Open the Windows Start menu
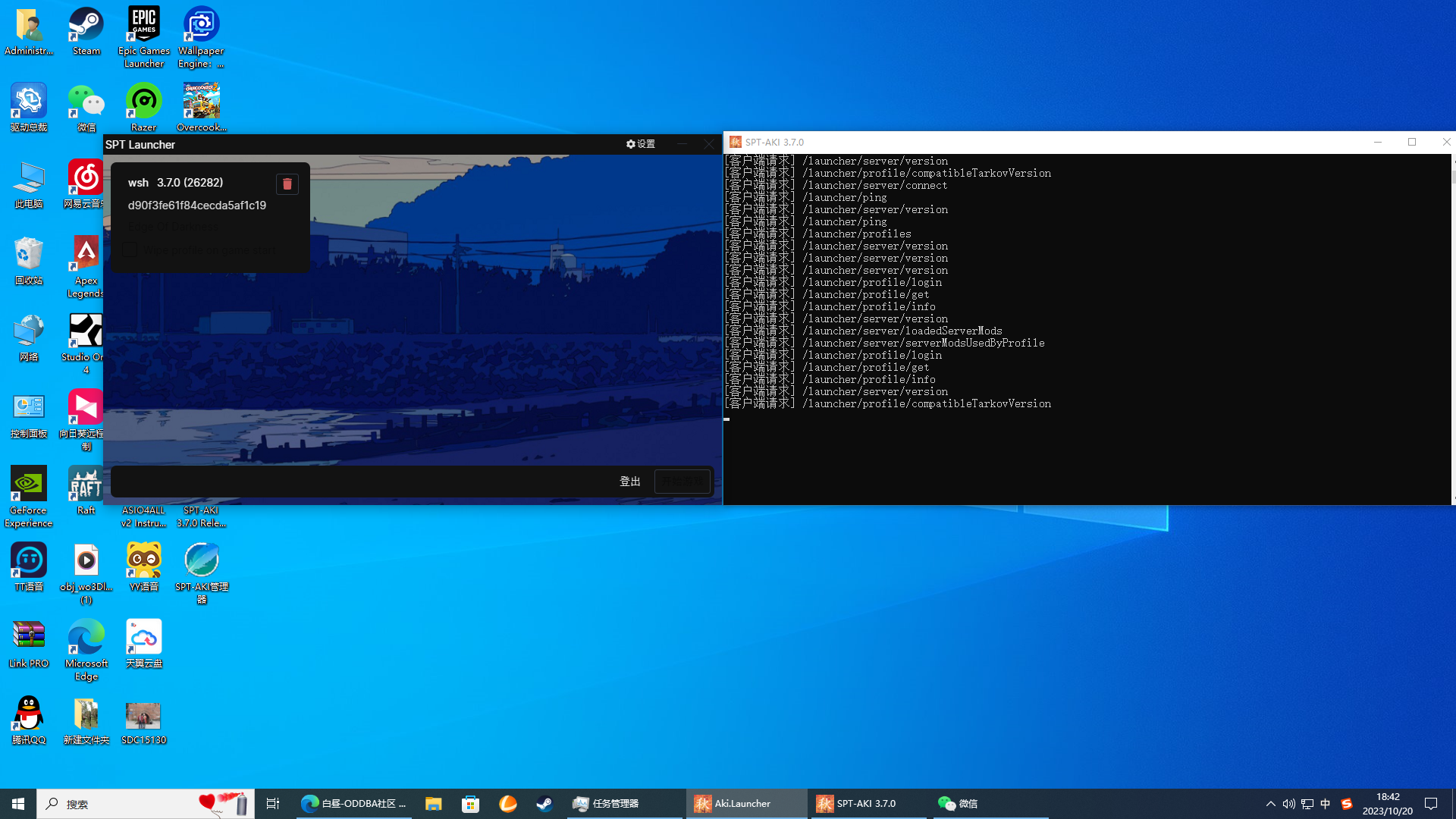Screen dimensions: 1456x819 [x=18, y=804]
